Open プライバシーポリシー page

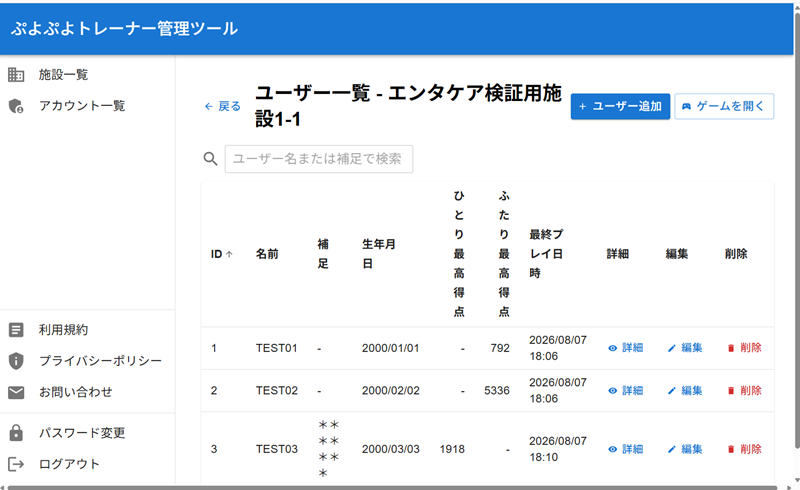click(101, 361)
